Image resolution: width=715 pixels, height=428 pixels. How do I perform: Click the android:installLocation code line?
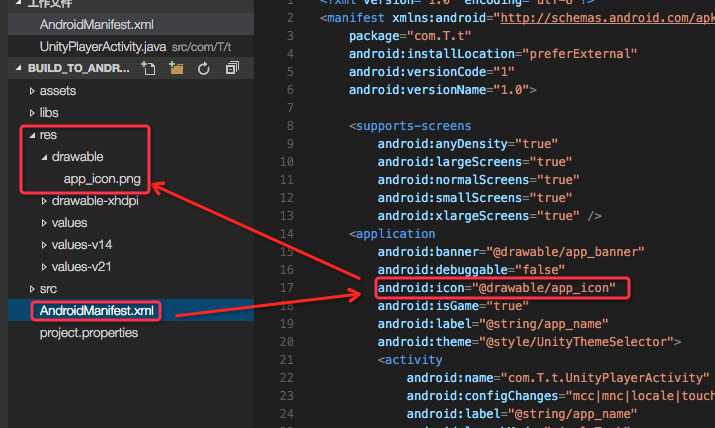(x=493, y=54)
